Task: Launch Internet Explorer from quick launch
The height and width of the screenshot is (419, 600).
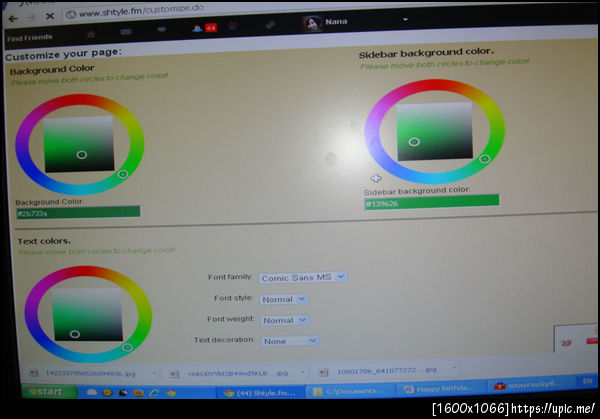Action: pyautogui.click(x=155, y=393)
